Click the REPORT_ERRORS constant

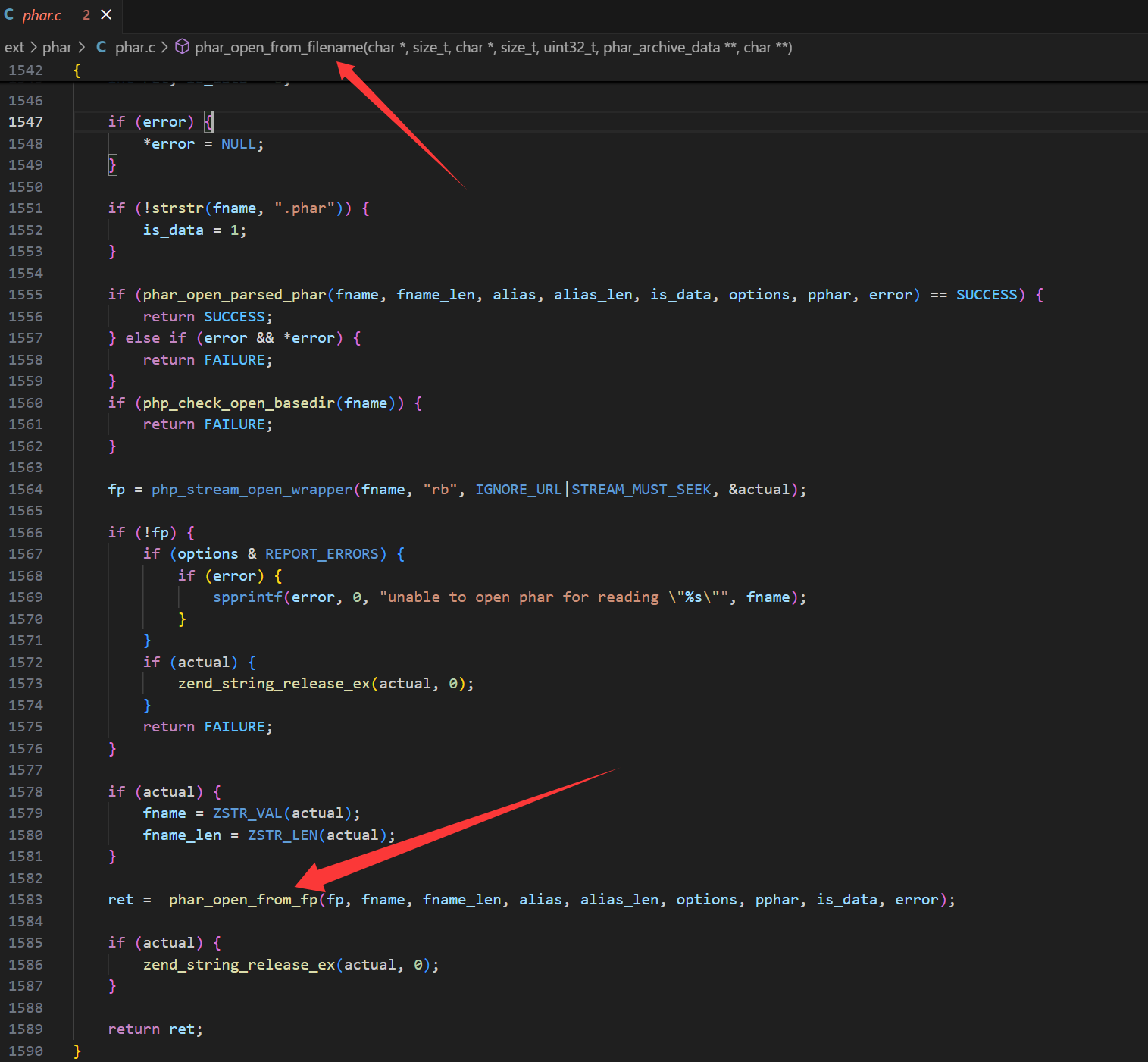321,554
